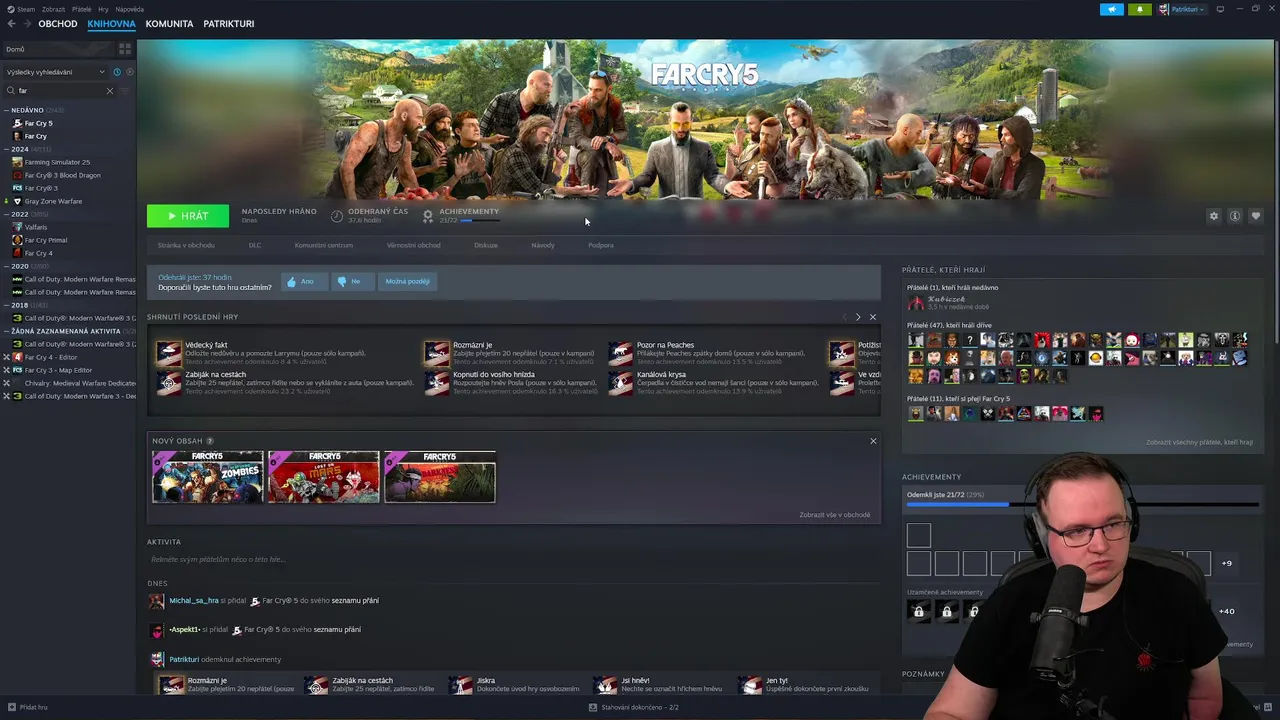Toggle the library grid view icon
This screenshot has width=1280, height=720.
pyautogui.click(x=125, y=48)
